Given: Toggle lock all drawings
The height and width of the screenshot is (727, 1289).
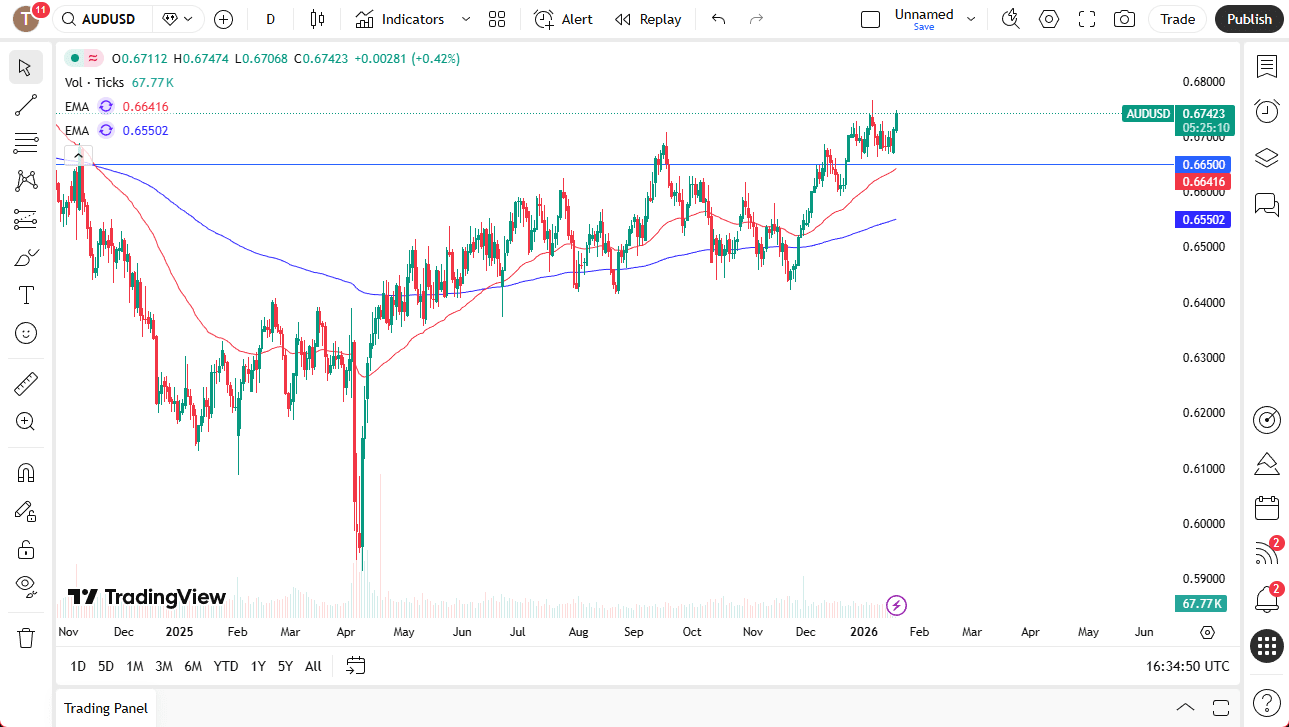Looking at the screenshot, I should pos(26,549).
